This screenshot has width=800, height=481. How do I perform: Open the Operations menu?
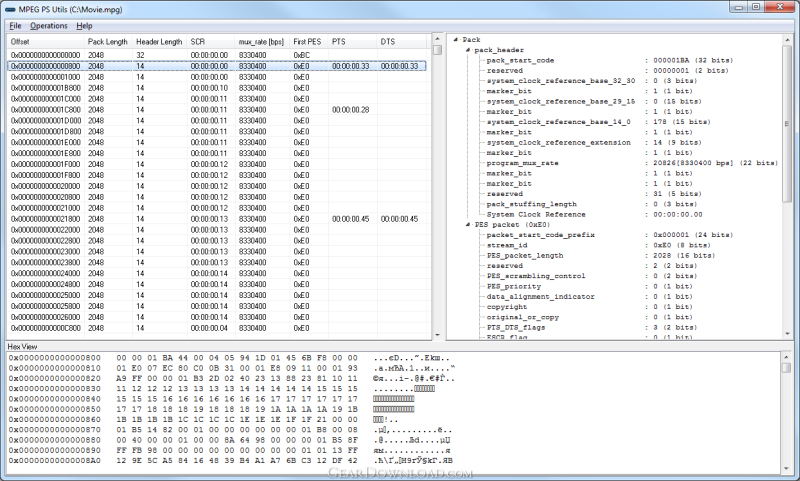tap(48, 26)
